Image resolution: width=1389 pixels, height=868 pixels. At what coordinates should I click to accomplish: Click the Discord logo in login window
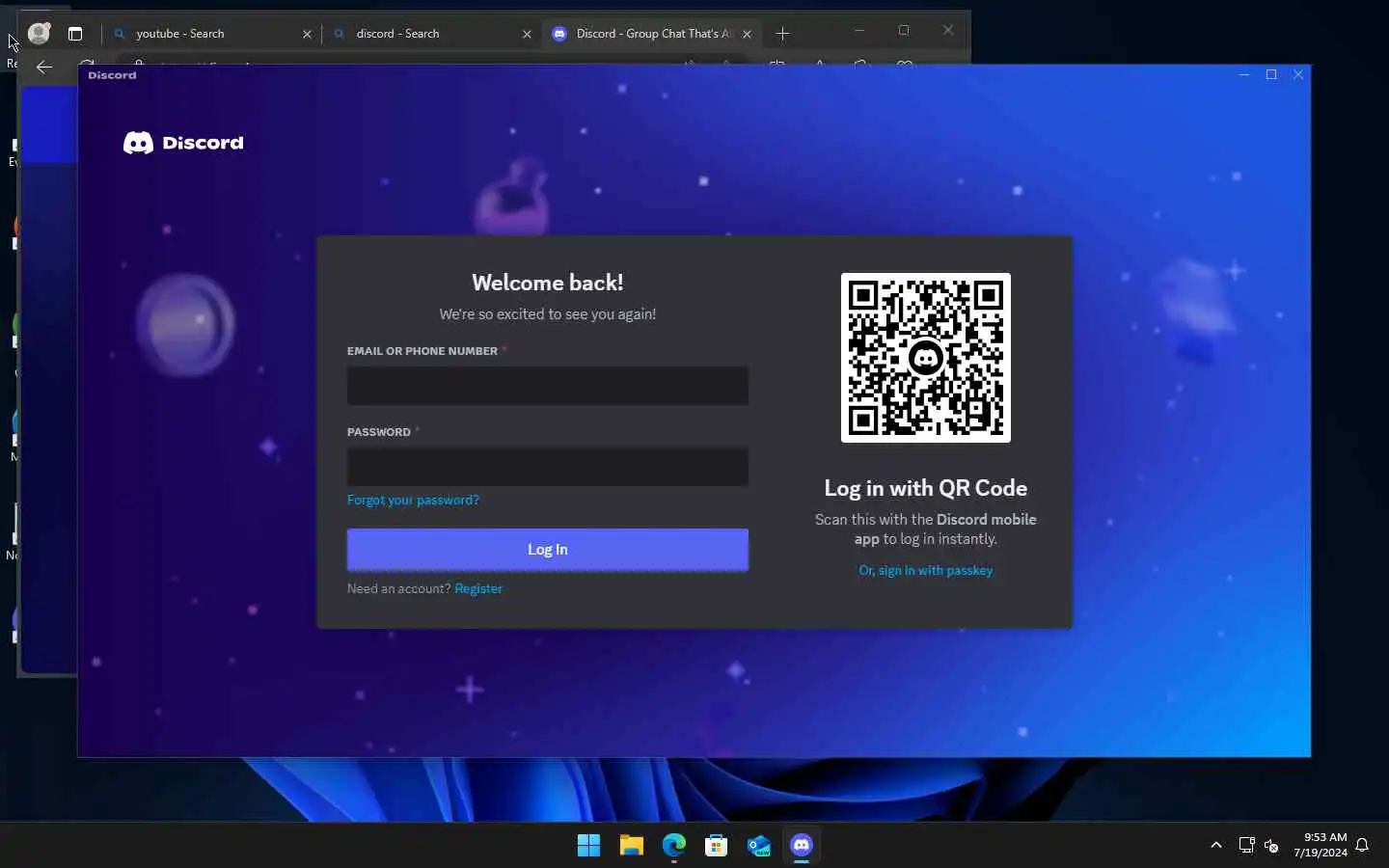coord(183,143)
